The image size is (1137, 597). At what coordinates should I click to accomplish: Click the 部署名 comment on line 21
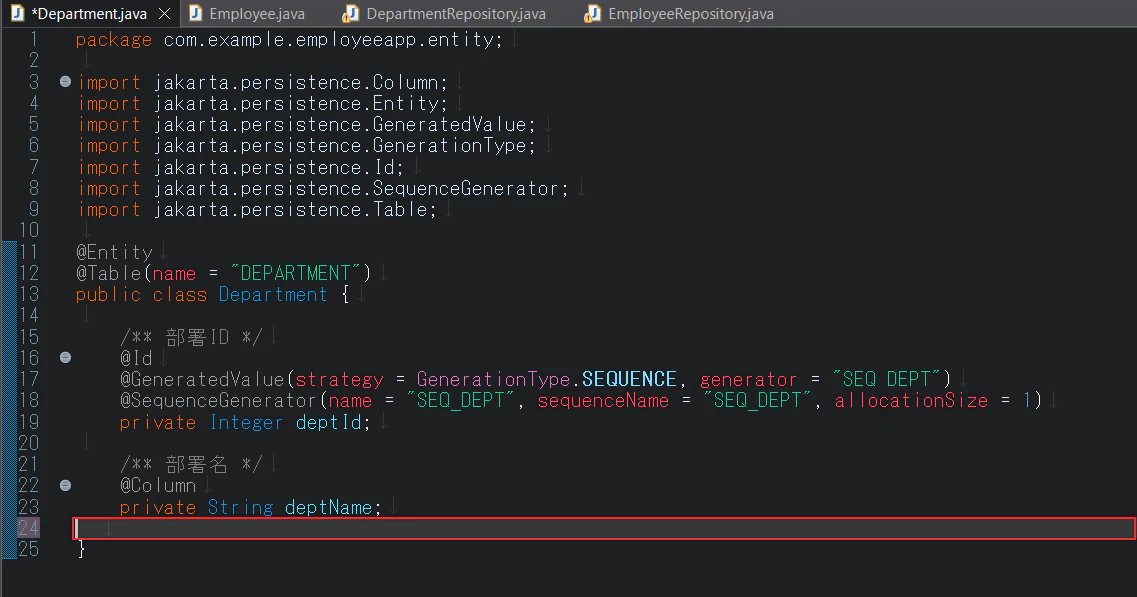click(191, 464)
